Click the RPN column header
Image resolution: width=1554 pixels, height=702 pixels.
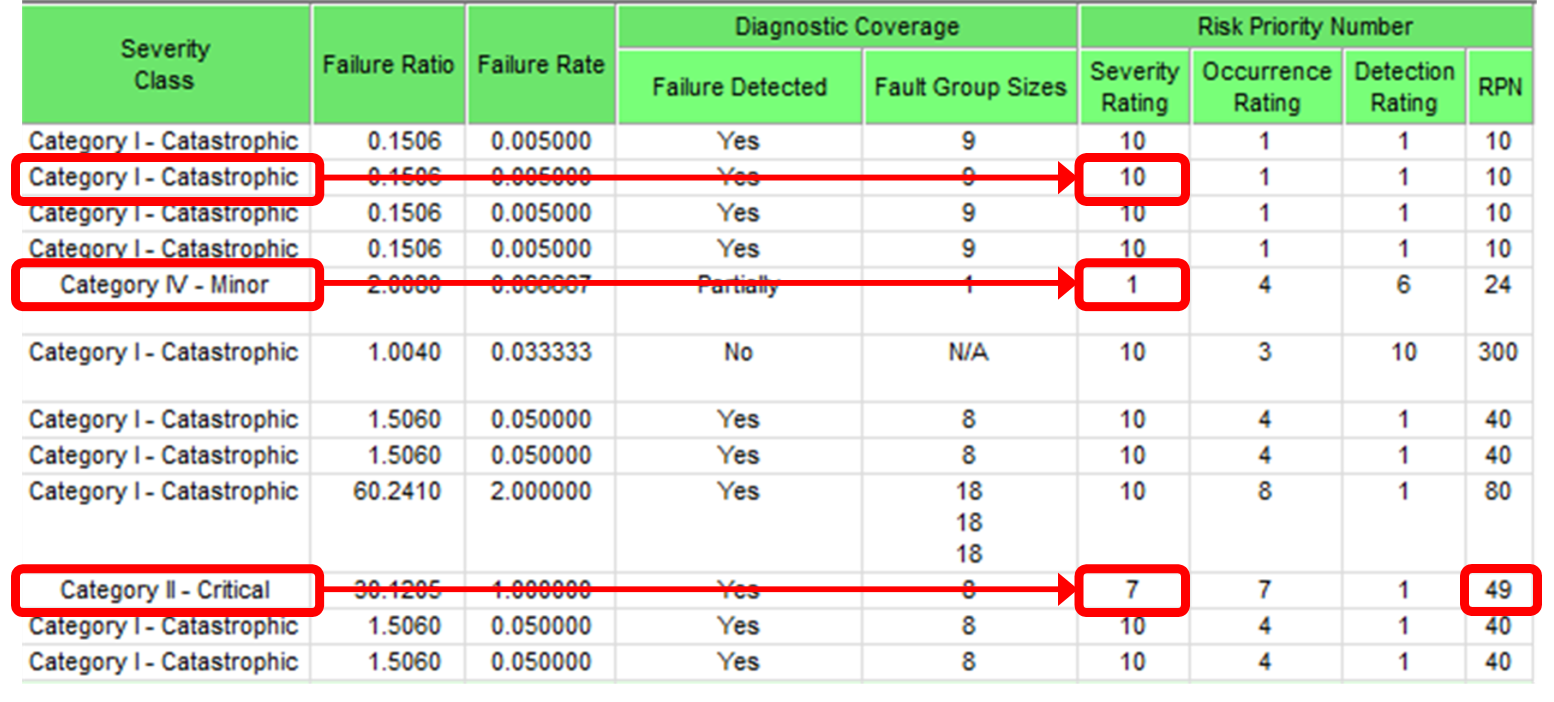1499,88
